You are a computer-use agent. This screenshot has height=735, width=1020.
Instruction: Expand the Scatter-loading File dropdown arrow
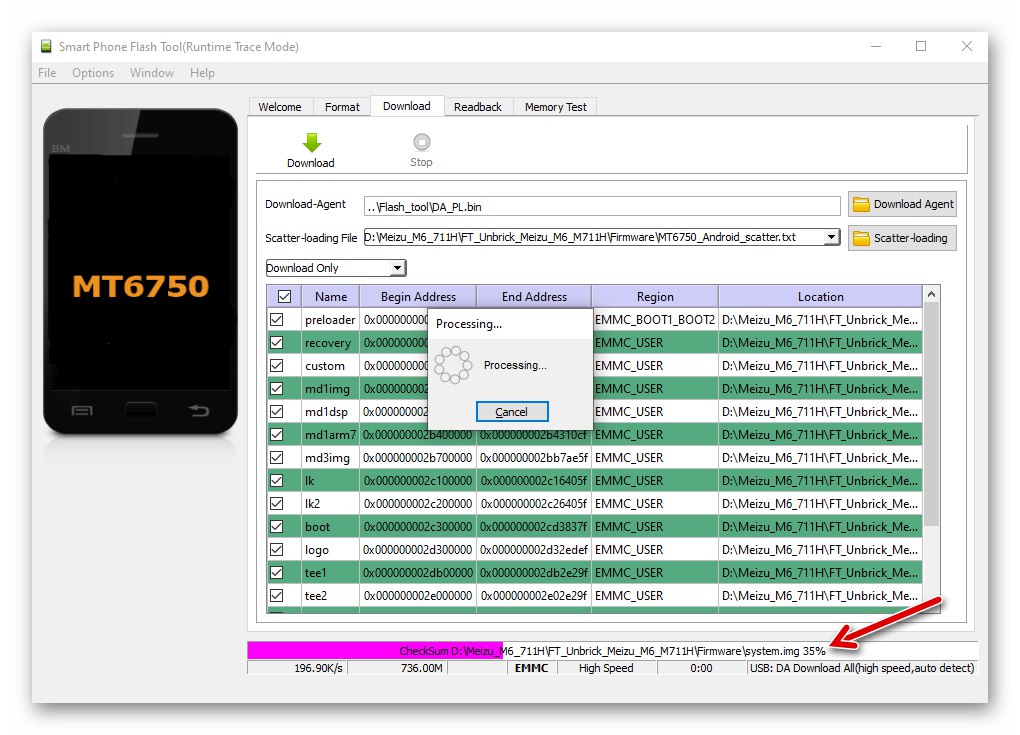831,237
